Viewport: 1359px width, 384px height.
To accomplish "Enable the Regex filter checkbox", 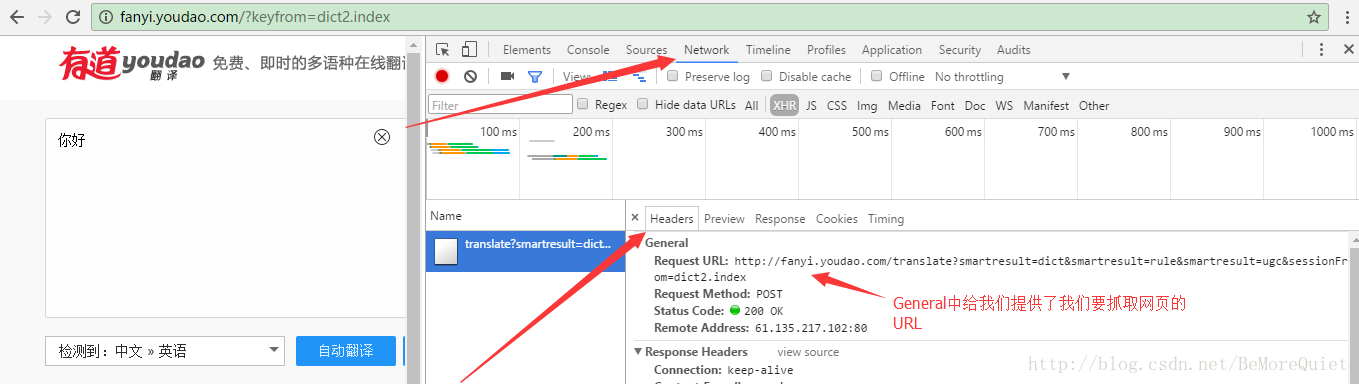I will coord(583,104).
